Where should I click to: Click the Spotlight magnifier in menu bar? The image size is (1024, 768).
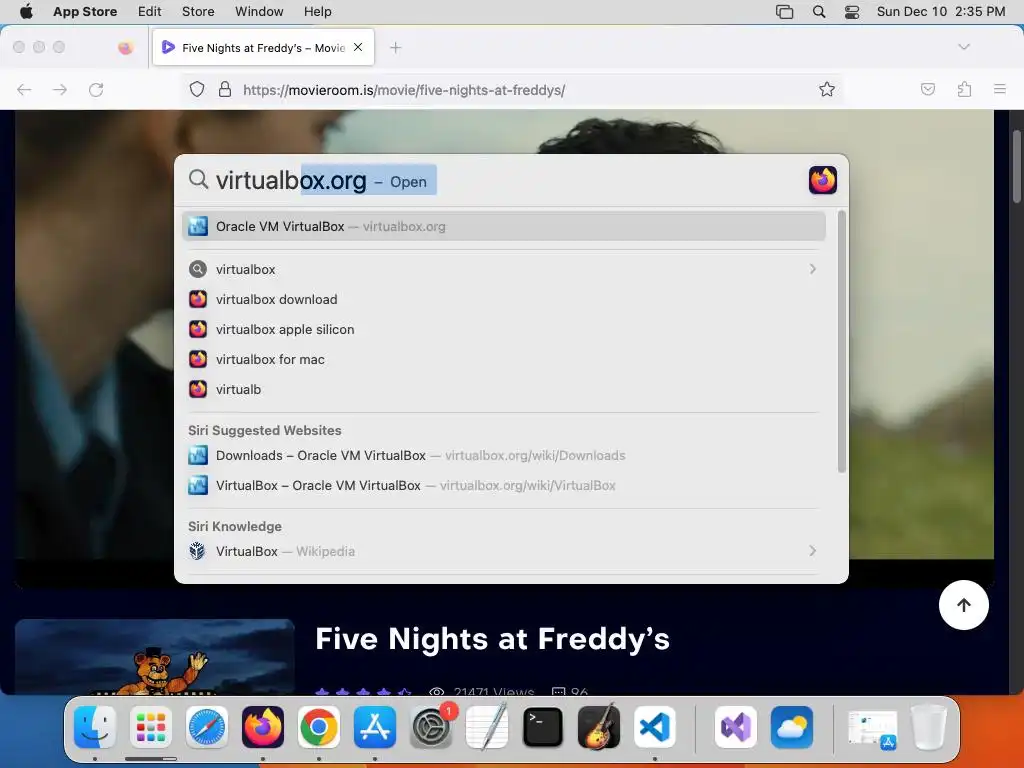click(819, 11)
